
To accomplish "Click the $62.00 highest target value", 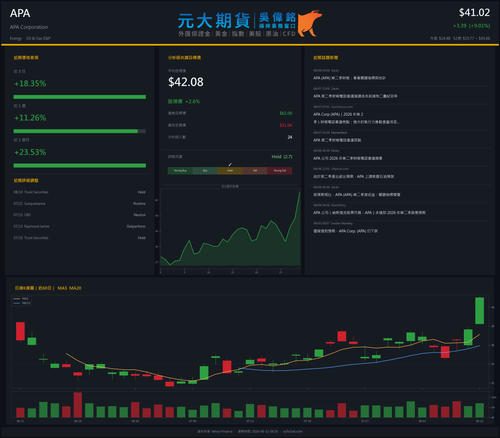I will tap(286, 113).
